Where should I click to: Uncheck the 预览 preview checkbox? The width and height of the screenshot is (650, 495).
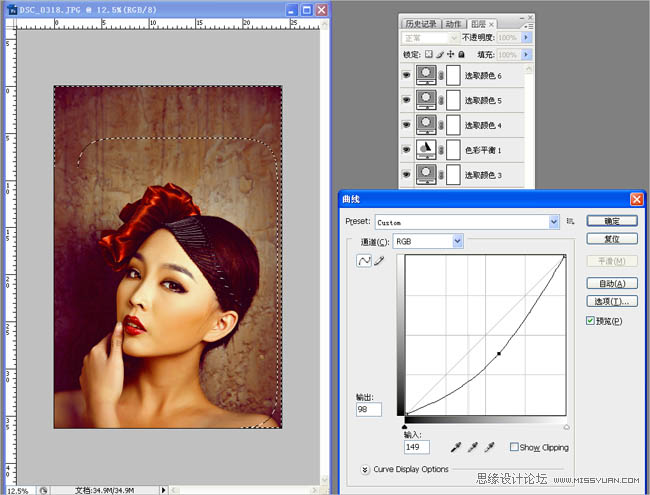pos(591,320)
